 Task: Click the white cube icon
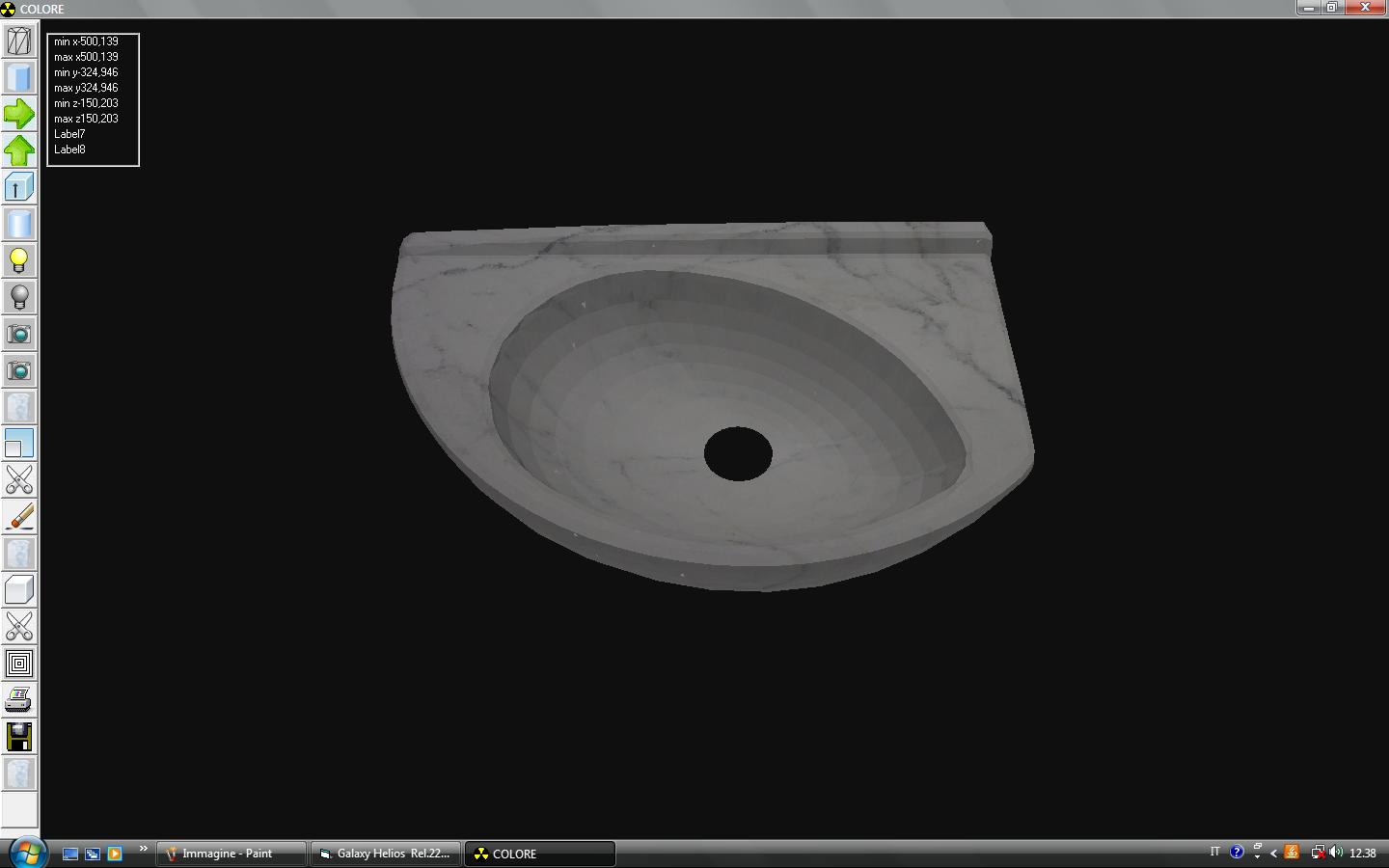pos(19,590)
